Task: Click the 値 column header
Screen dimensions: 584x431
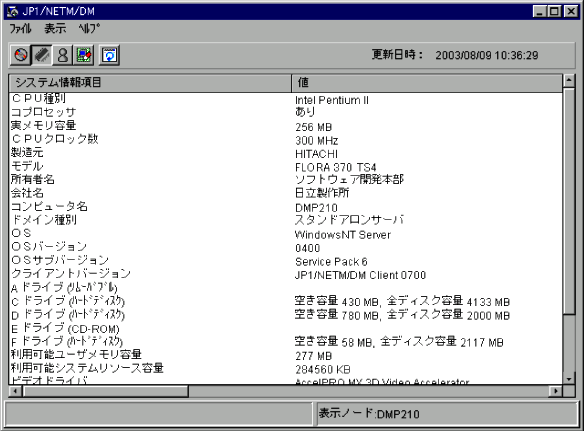Action: [x=426, y=83]
